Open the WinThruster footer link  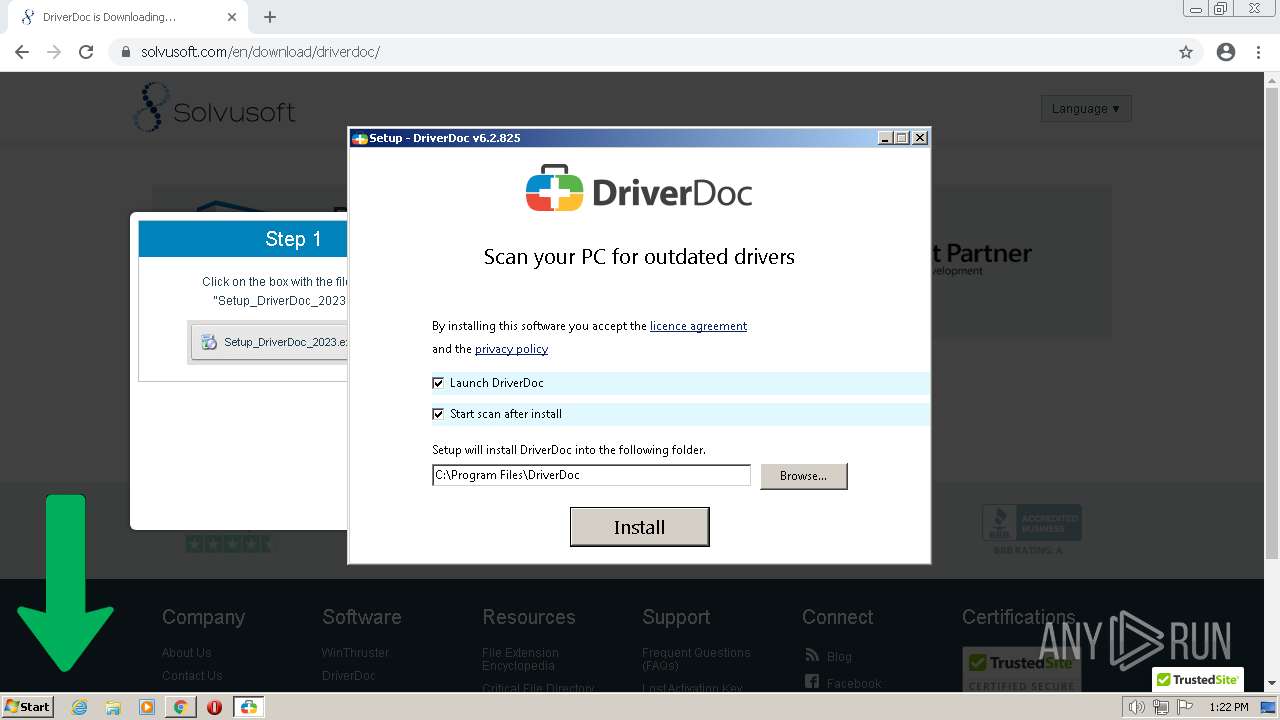pos(355,653)
